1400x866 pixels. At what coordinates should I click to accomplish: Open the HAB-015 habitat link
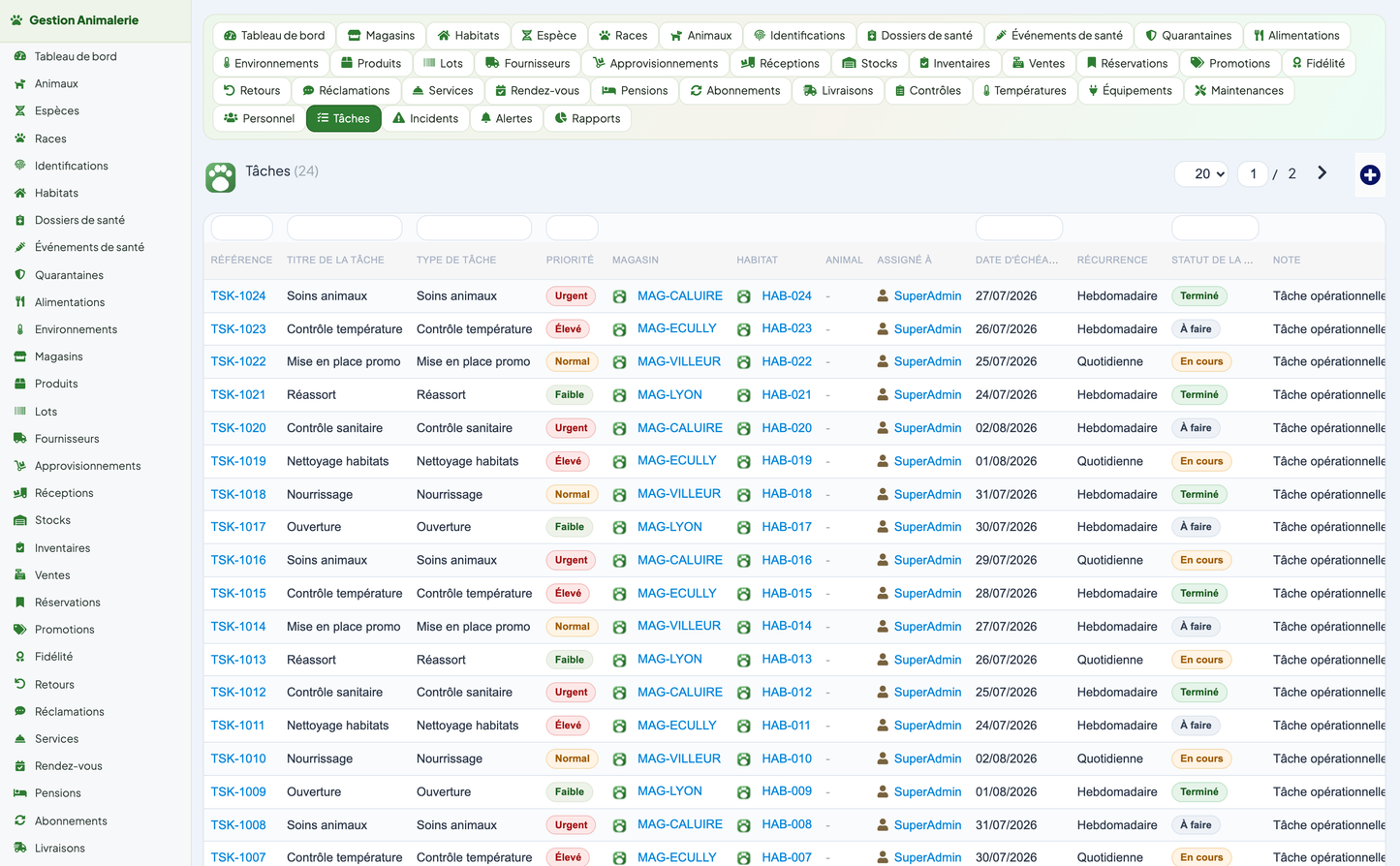[x=787, y=593]
